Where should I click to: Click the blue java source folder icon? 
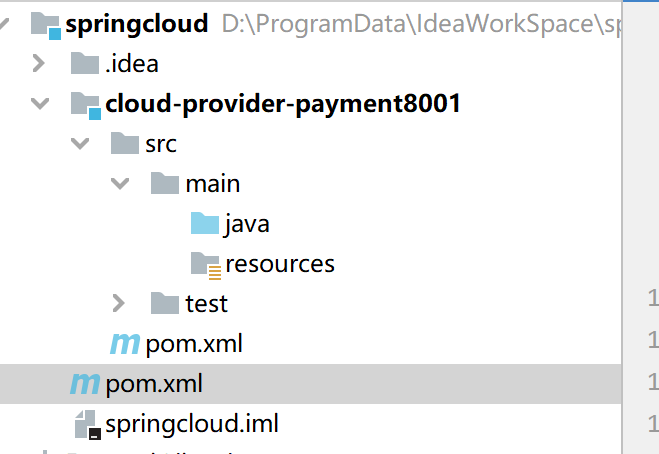tap(205, 223)
